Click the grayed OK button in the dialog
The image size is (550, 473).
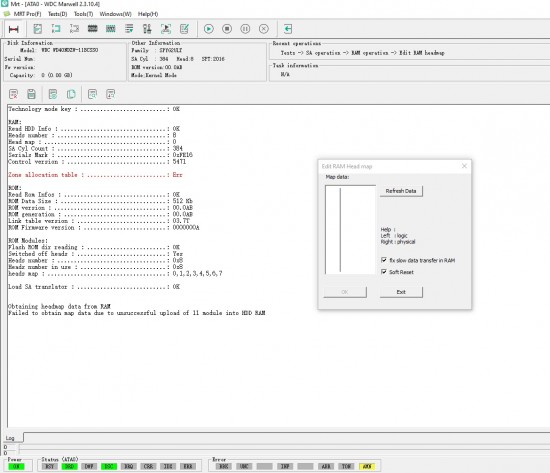click(x=345, y=292)
